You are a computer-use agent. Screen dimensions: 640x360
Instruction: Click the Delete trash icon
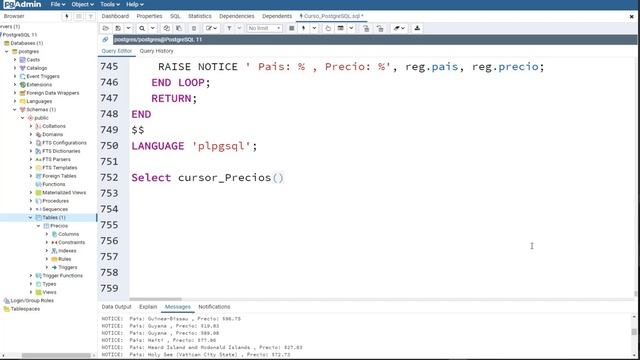(x=194, y=28)
